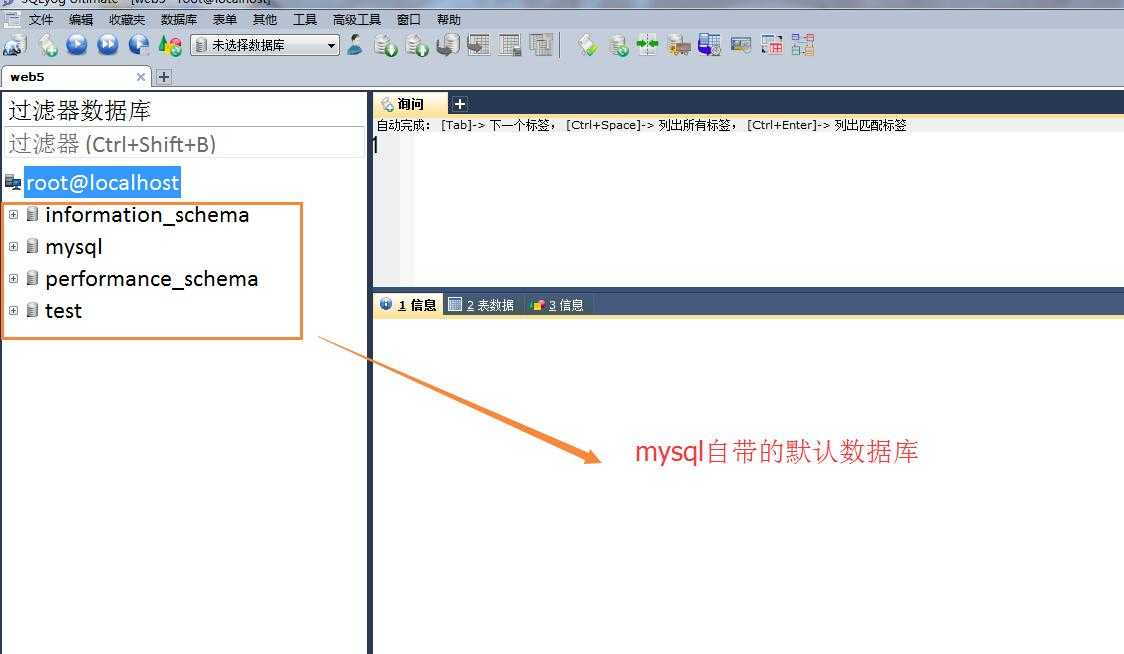Image resolution: width=1124 pixels, height=654 pixels.
Task: Open Database Synchronization wizard icon
Action: pyautogui.click(x=618, y=46)
